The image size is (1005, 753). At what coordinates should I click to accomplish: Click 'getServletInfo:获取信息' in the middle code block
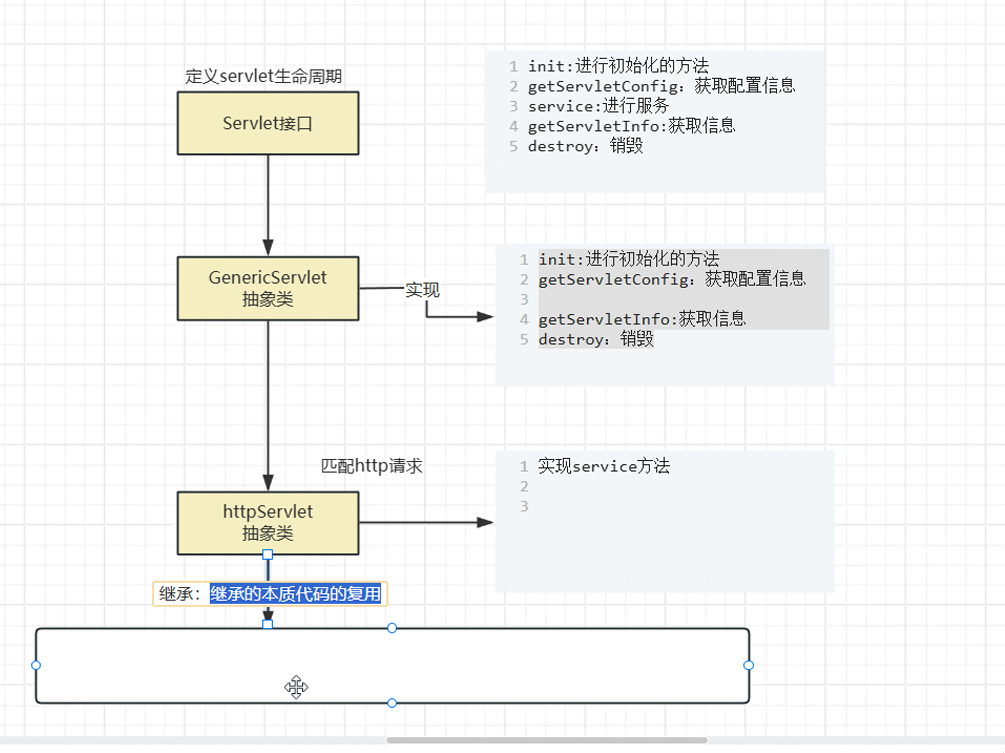pos(642,319)
